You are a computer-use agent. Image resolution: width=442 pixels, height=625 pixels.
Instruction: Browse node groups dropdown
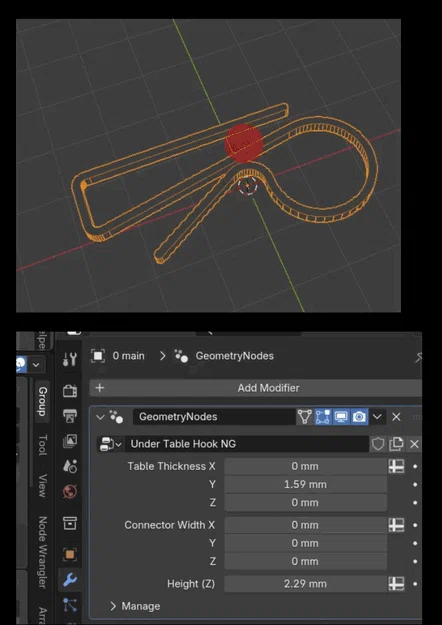point(111,444)
